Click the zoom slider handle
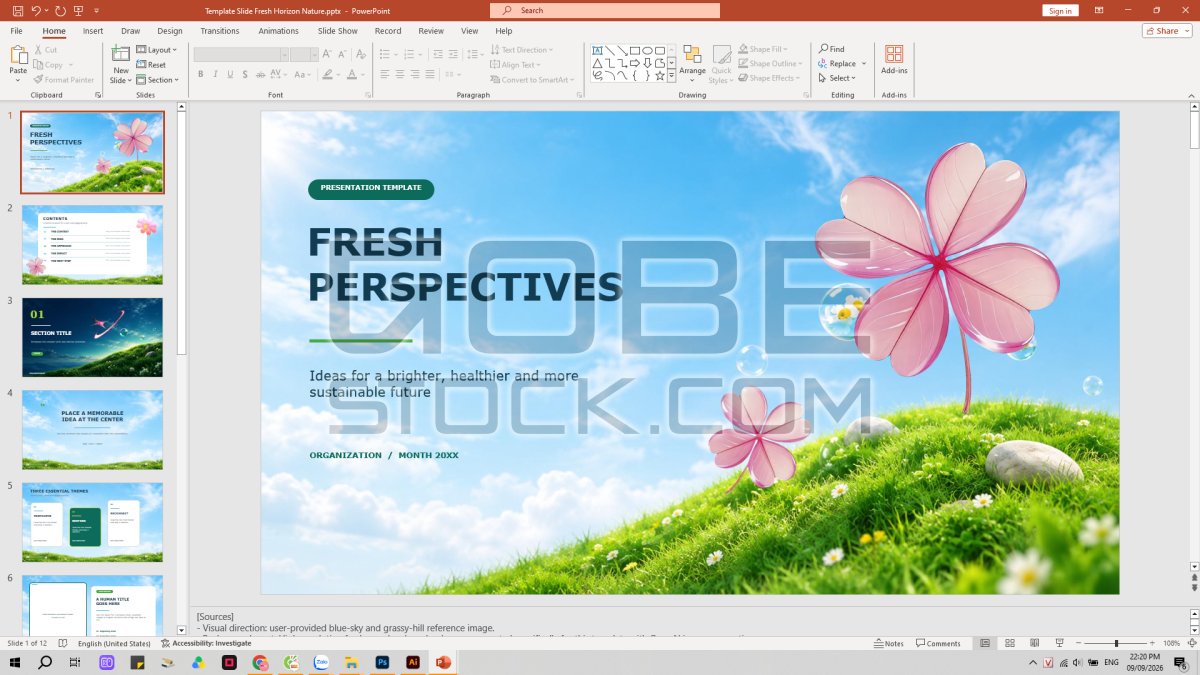Screen dimensions: 1200x675 pos(1116,643)
